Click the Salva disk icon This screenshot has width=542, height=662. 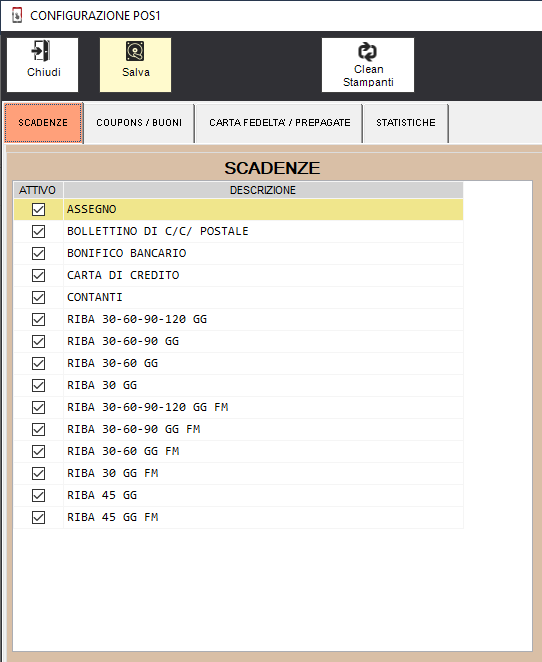click(x=135, y=51)
